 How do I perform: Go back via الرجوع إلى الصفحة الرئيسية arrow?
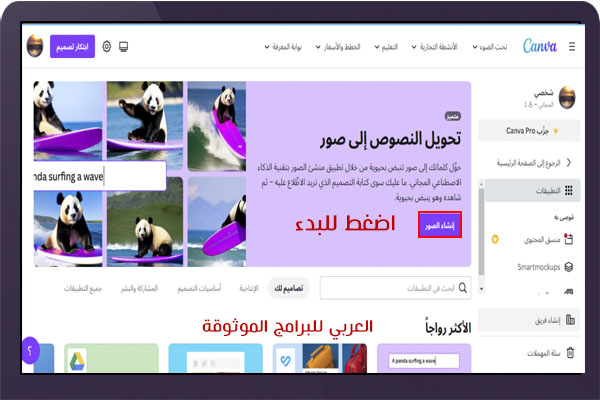click(569, 163)
